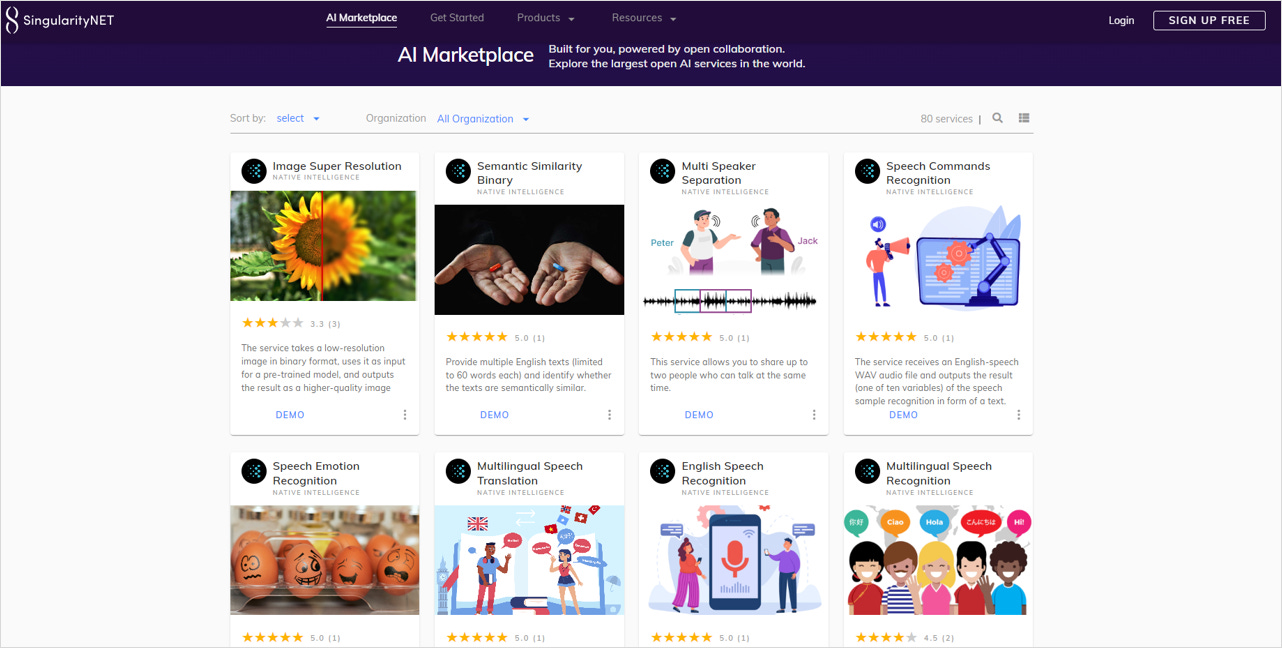Open the Sort by select dropdown
Screen dimensions: 1282x648
coord(298,118)
